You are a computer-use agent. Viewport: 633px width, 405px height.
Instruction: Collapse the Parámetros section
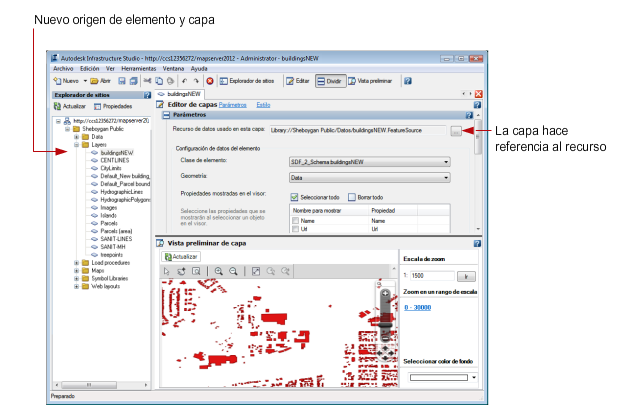click(166, 115)
